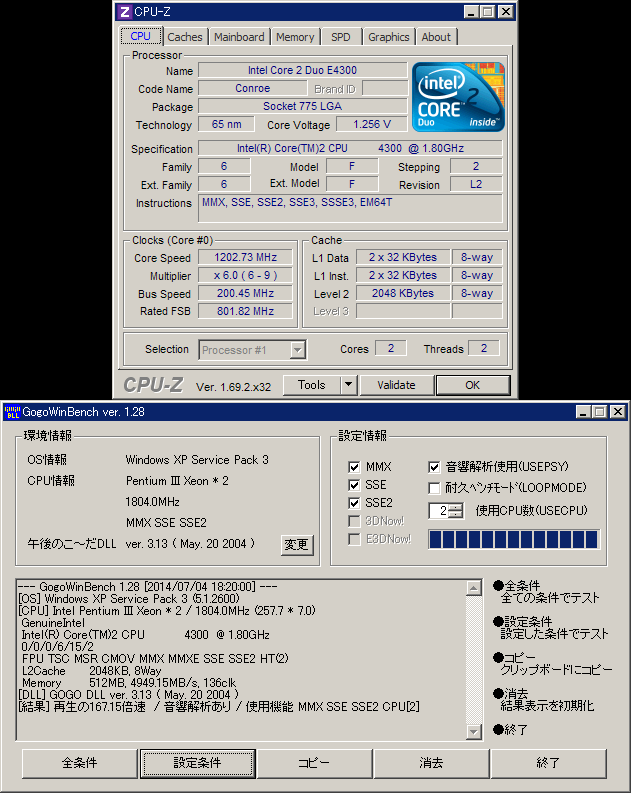Click the Level 2 2048 KBytes value
The height and width of the screenshot is (793, 631).
click(x=403, y=293)
